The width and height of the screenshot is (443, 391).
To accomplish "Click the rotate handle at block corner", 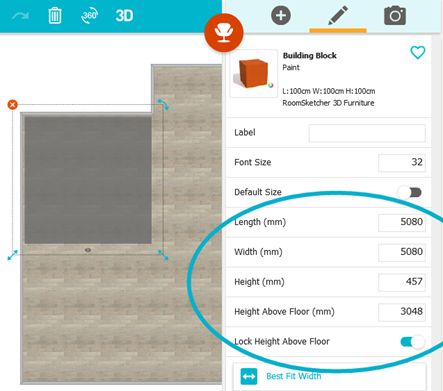I will [163, 104].
